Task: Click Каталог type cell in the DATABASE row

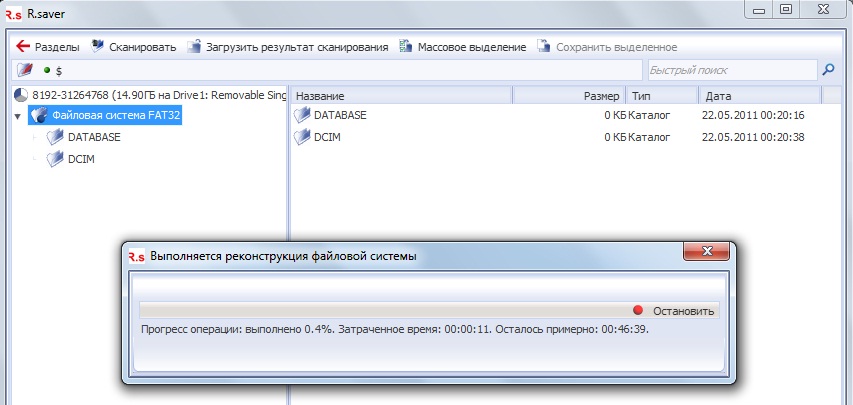Action: pyautogui.click(x=649, y=115)
